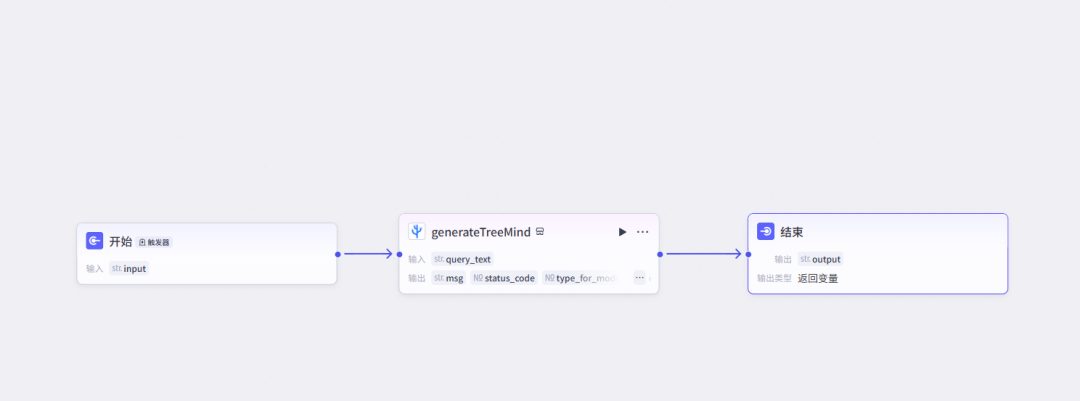Viewport: 1080px width, 401px height.
Task: Run the generateTreeMind node with play button
Action: pyautogui.click(x=623, y=232)
